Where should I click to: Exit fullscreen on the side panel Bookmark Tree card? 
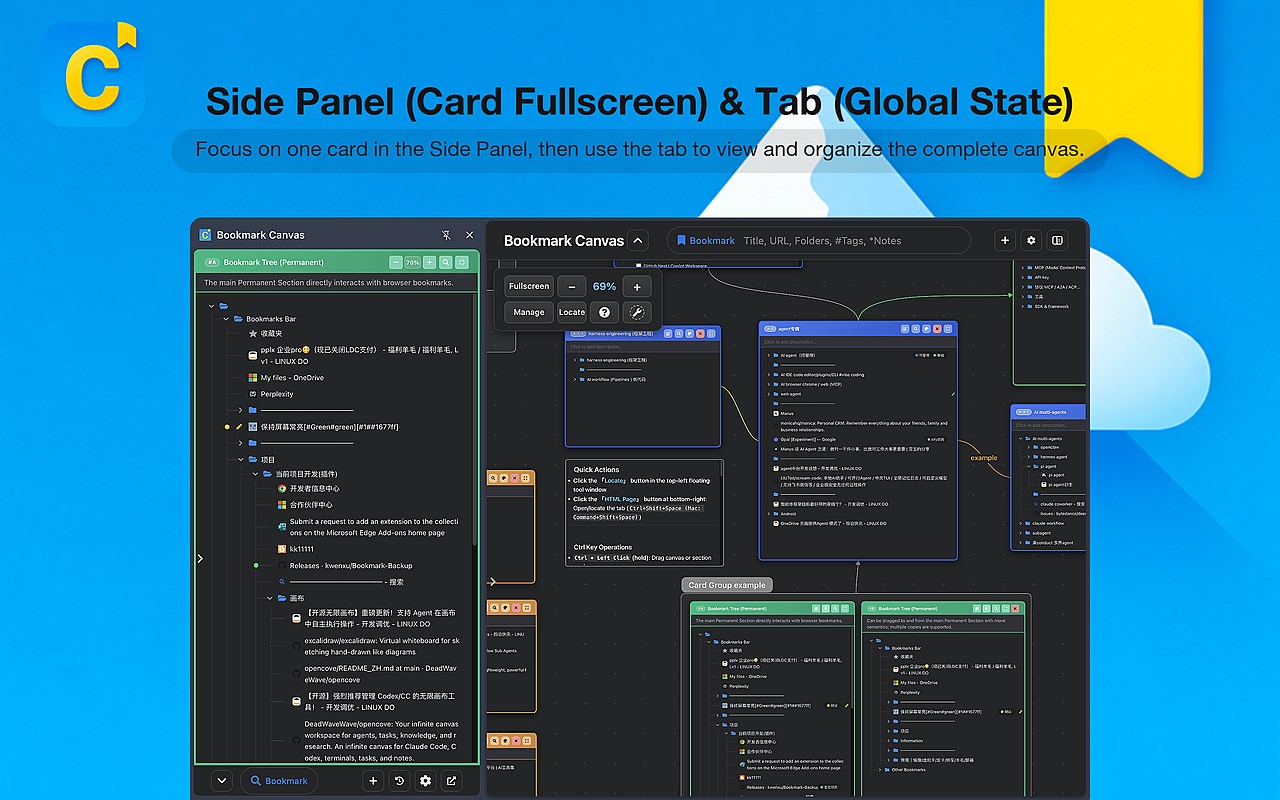tap(462, 262)
